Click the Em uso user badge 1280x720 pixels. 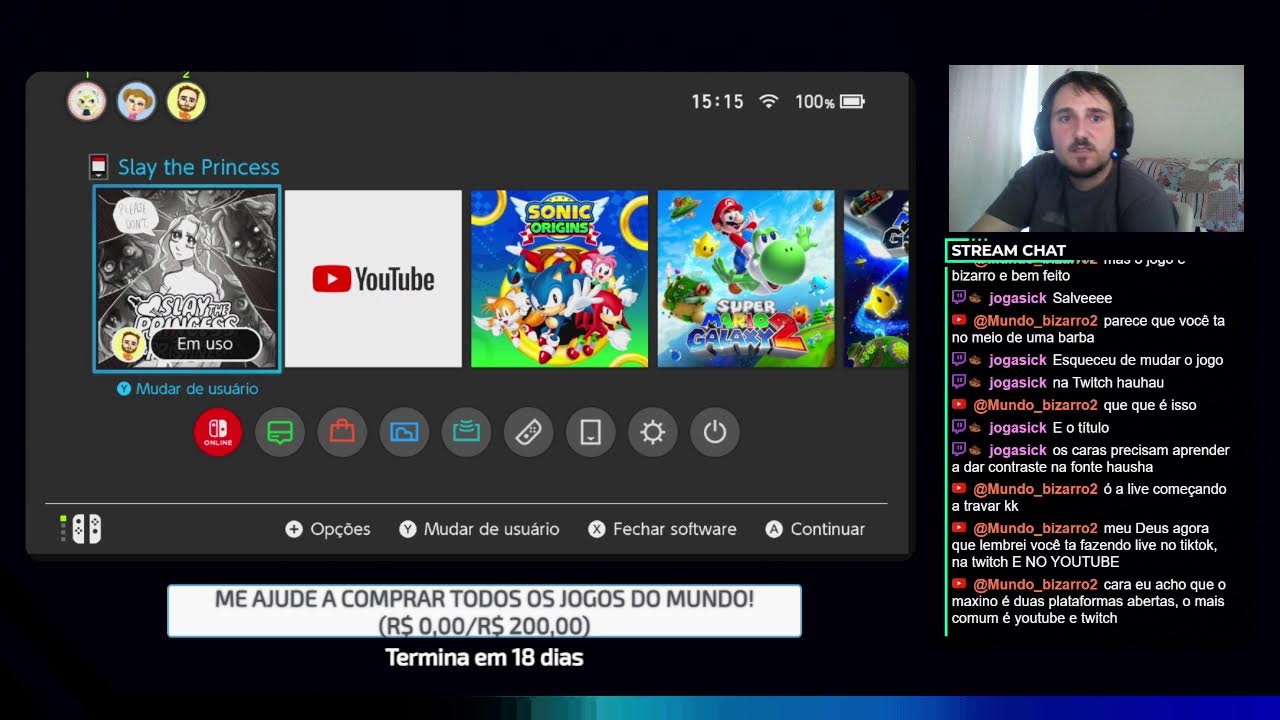188,344
